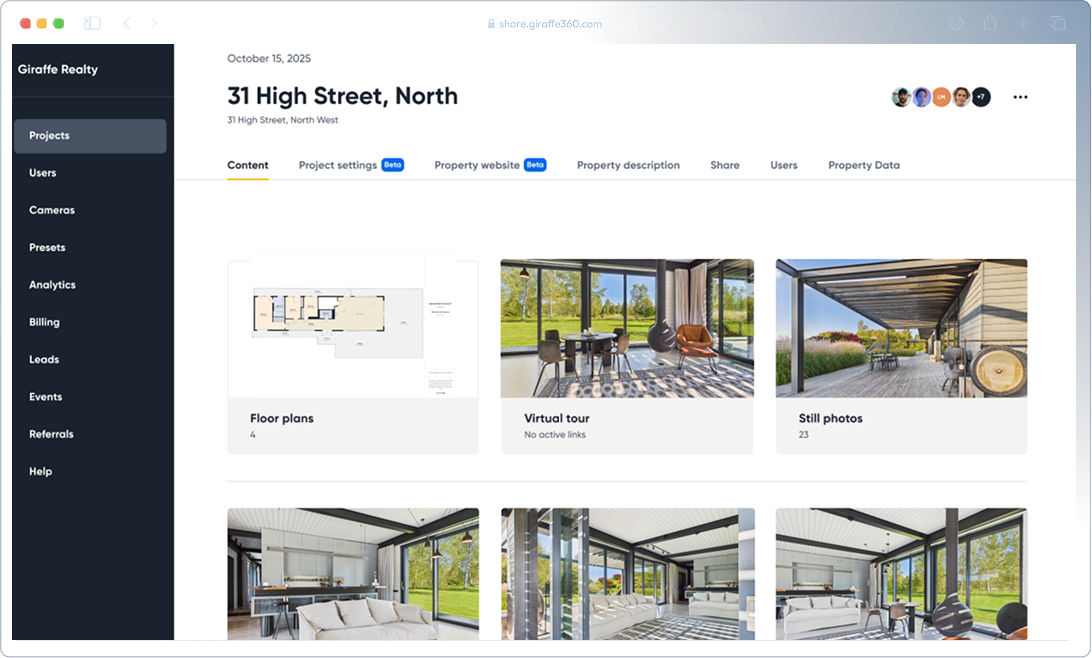Screen dimensions: 1092x658
Task: Toggle the browser sidebar icon
Action: click(92, 23)
